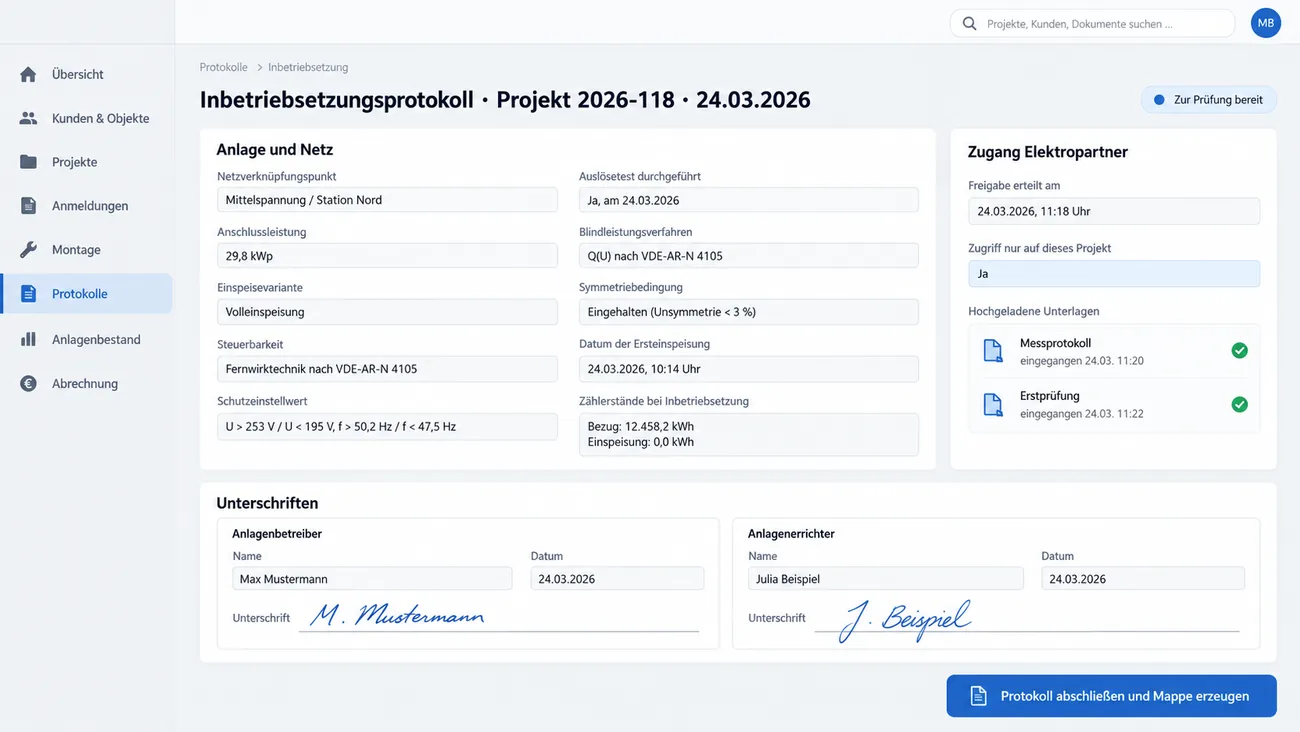Click the Protokolle sidebar document icon
This screenshot has width=1300, height=732.
coord(28,294)
